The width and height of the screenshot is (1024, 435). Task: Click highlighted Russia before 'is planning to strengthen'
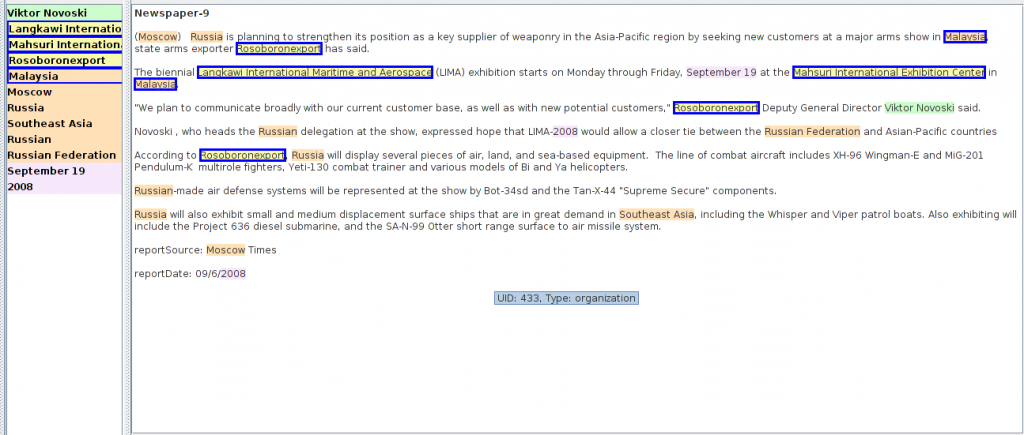[206, 37]
